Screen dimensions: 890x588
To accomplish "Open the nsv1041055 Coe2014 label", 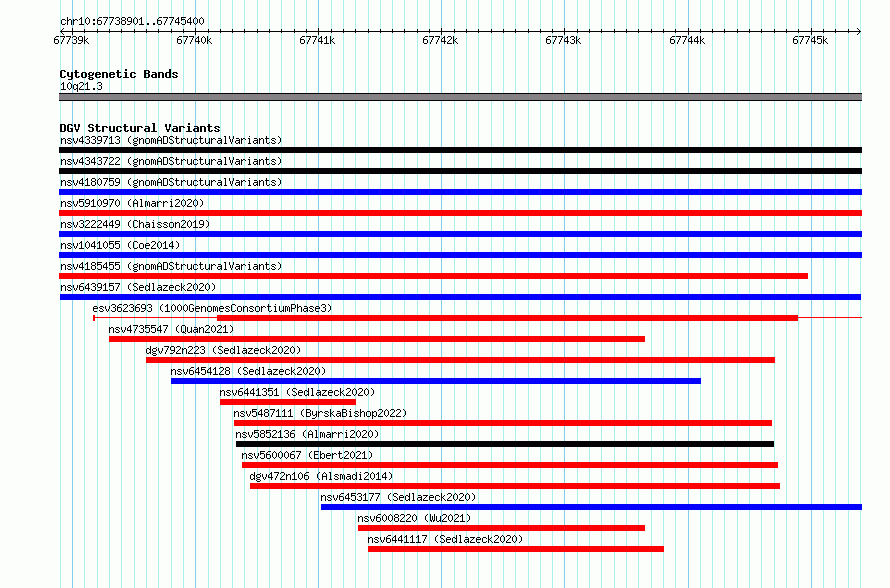I will coord(120,245).
